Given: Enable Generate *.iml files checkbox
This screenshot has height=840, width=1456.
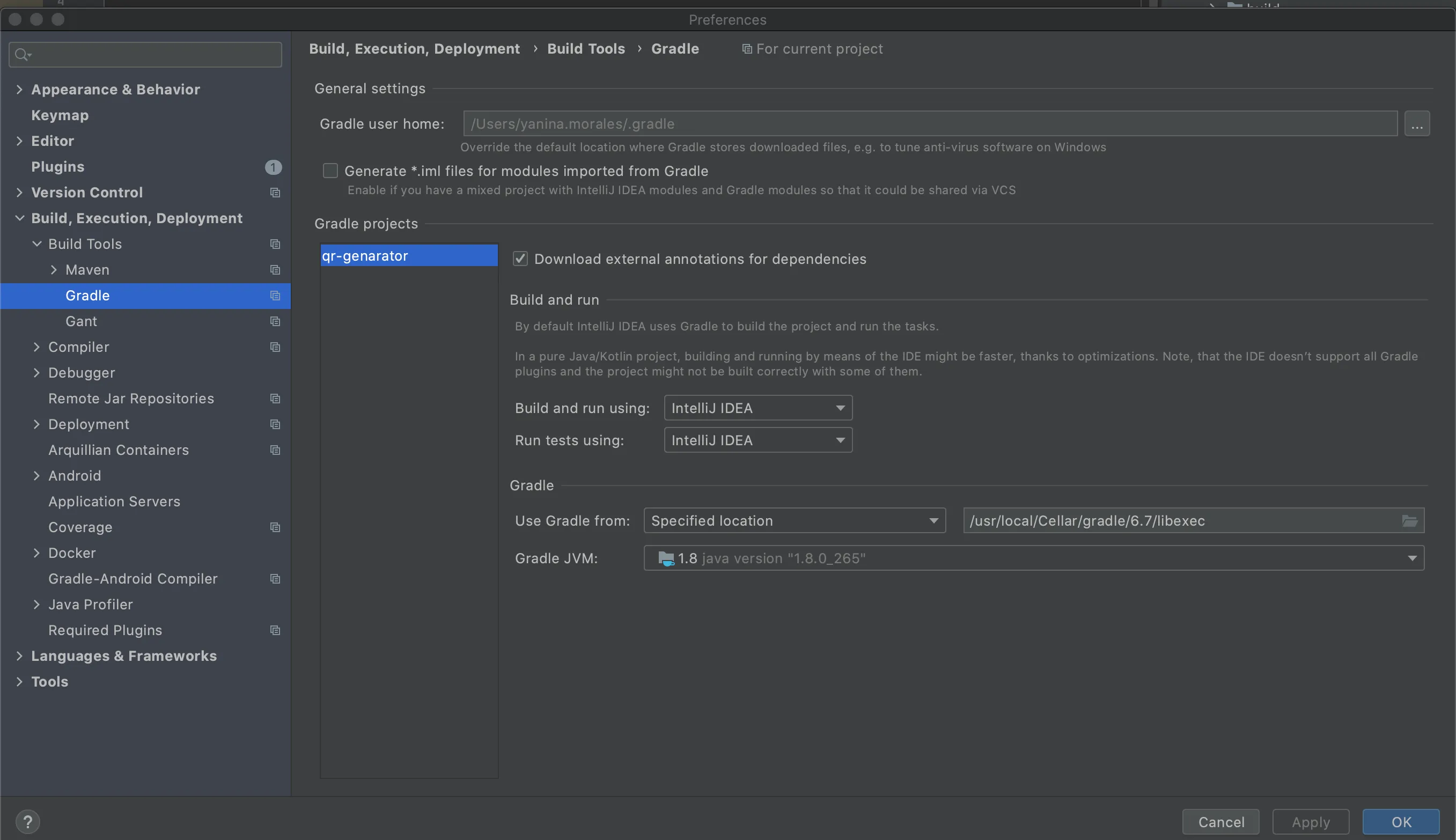Looking at the screenshot, I should (x=330, y=171).
